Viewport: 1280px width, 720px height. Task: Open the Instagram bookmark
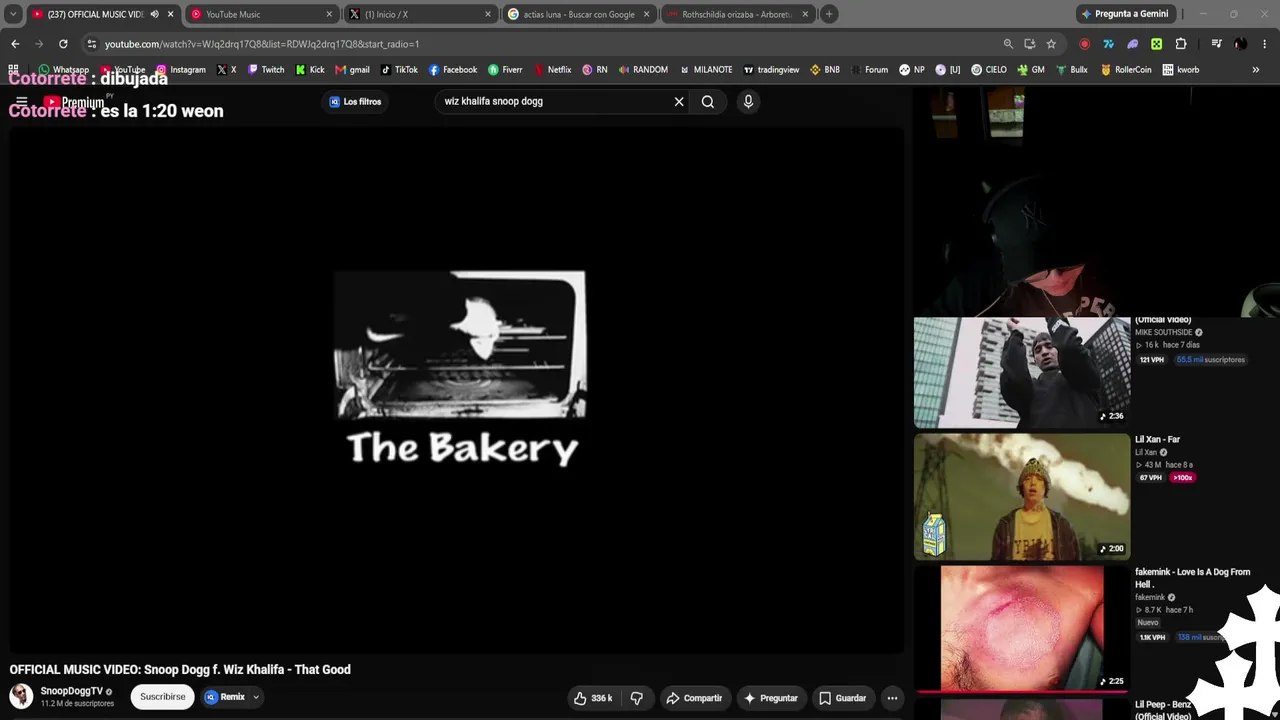click(181, 70)
